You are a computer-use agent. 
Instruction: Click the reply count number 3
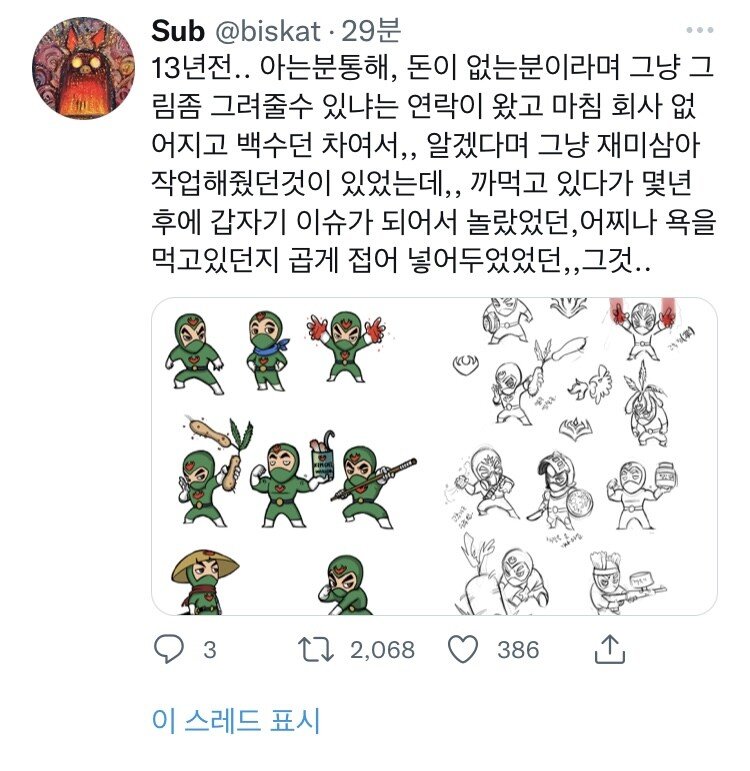pyautogui.click(x=210, y=650)
